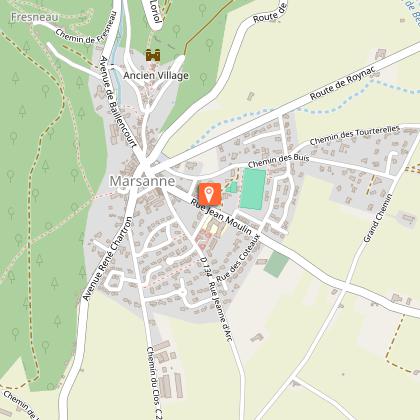Image resolution: width=420 pixels, height=420 pixels.
Task: Click the Chemin des Buis label
Action: 278,161
